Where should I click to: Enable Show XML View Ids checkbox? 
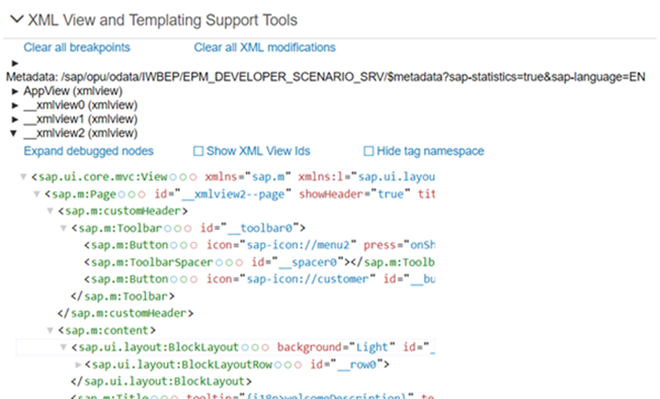[198, 151]
